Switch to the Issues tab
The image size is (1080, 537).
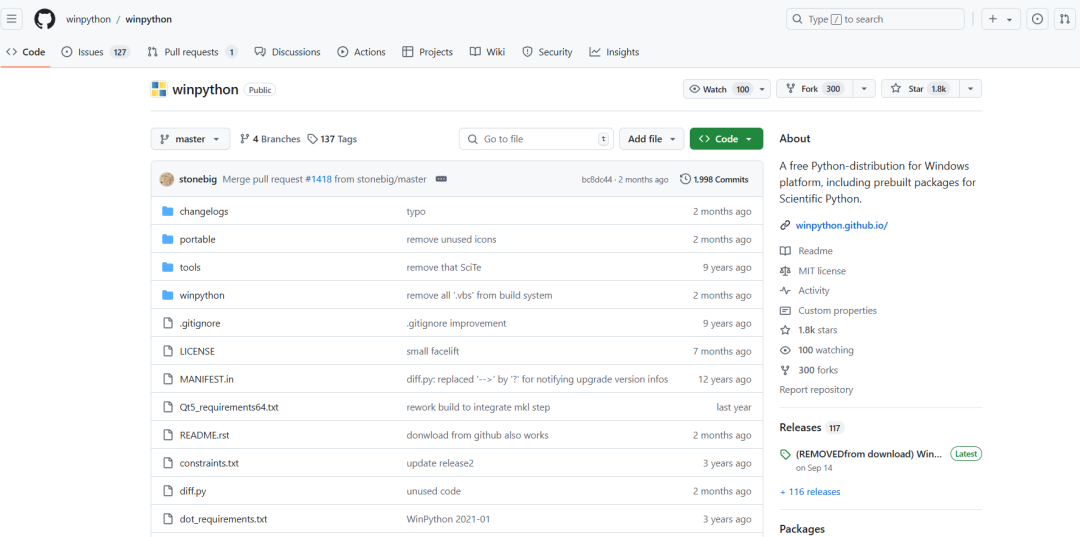coord(91,52)
